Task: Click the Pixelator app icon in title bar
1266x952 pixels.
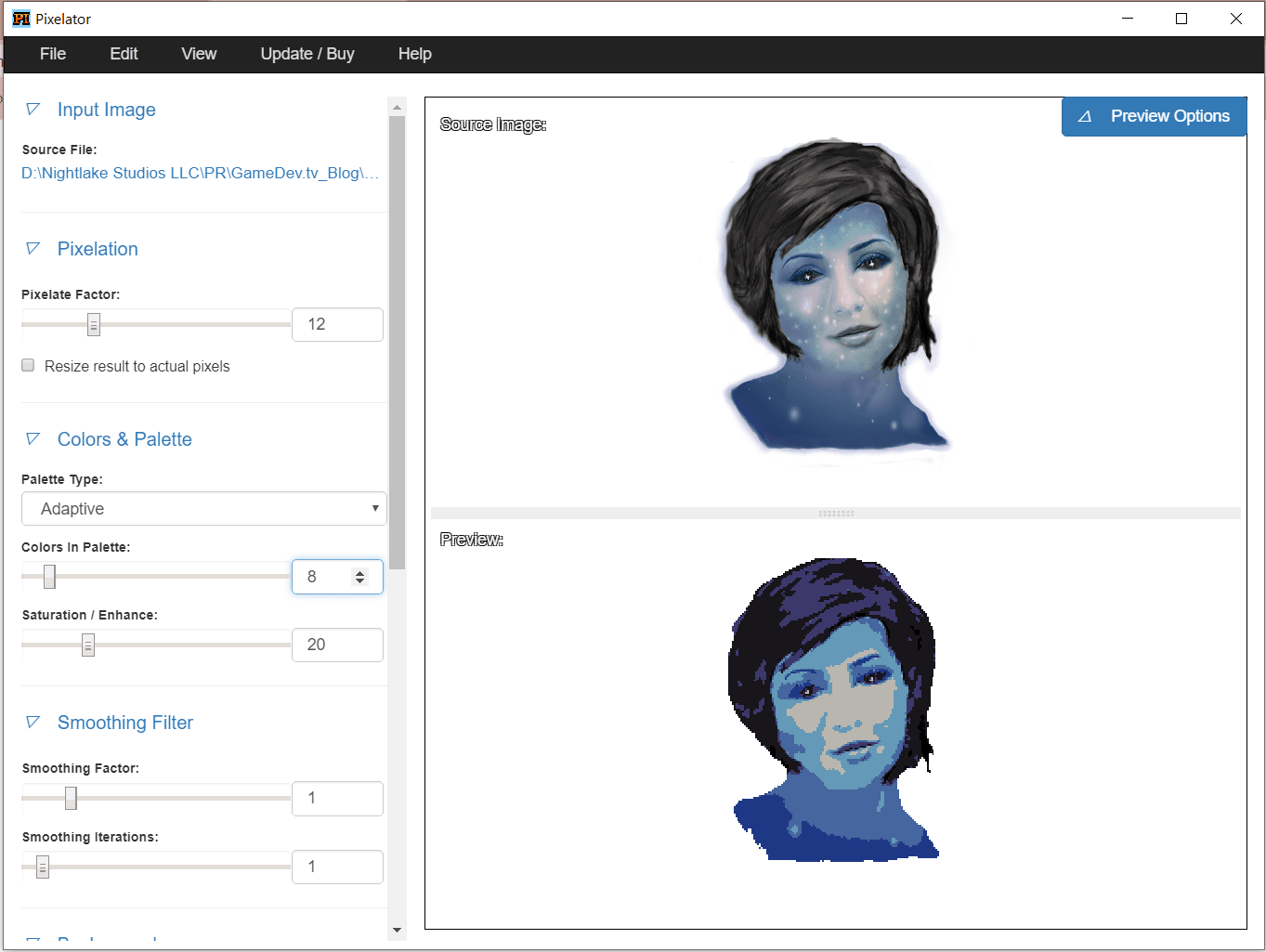Action: [x=20, y=19]
